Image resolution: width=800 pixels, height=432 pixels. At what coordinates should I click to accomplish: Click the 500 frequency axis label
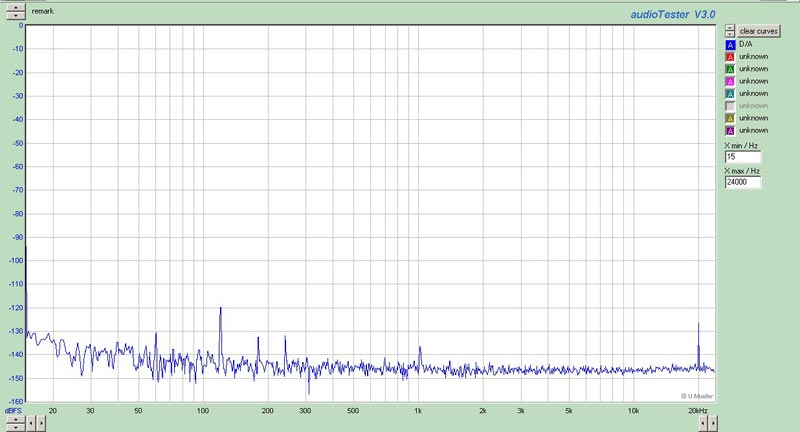[353, 411]
